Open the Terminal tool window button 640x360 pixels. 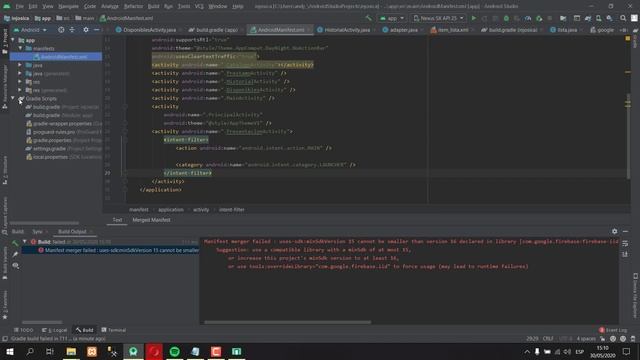[x=114, y=330]
